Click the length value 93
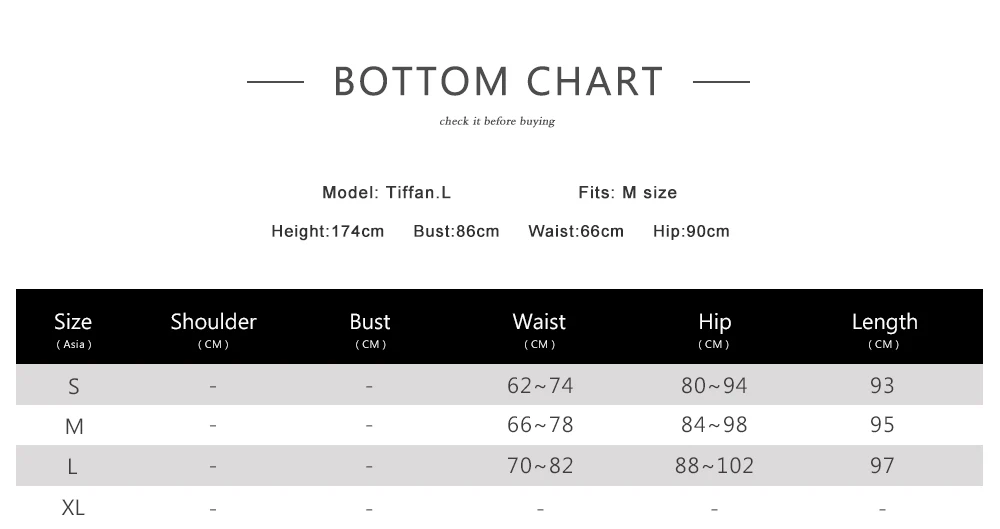1000x529 pixels. (882, 386)
